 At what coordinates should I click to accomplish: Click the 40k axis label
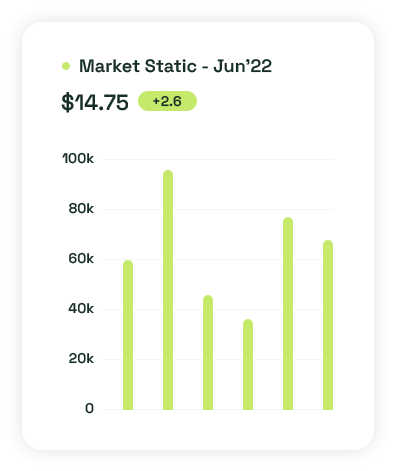[81, 309]
